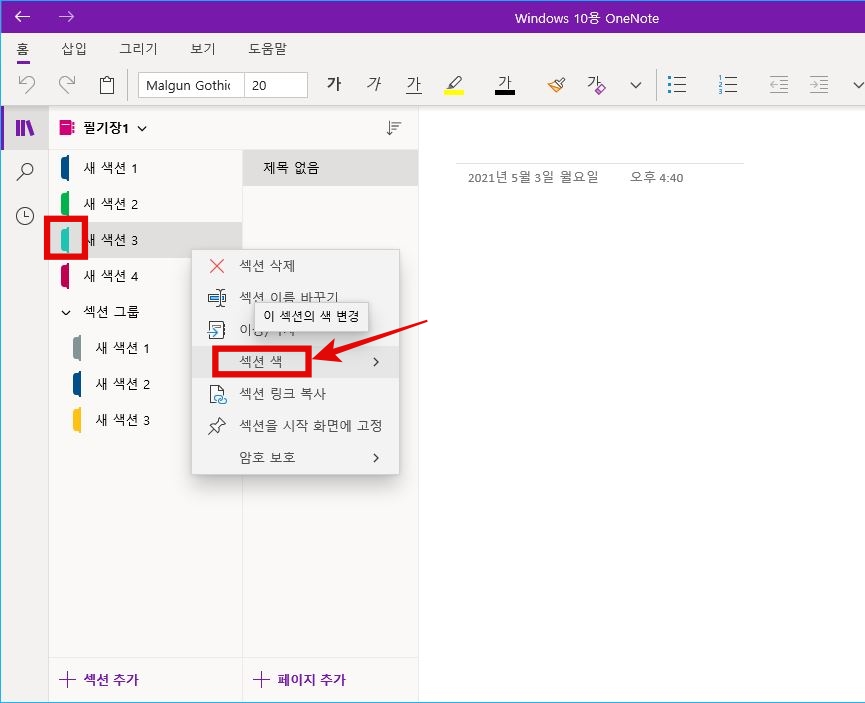Image resolution: width=865 pixels, height=703 pixels.
Task: Select top-level section 새 섹션 2
Action: tap(146, 204)
